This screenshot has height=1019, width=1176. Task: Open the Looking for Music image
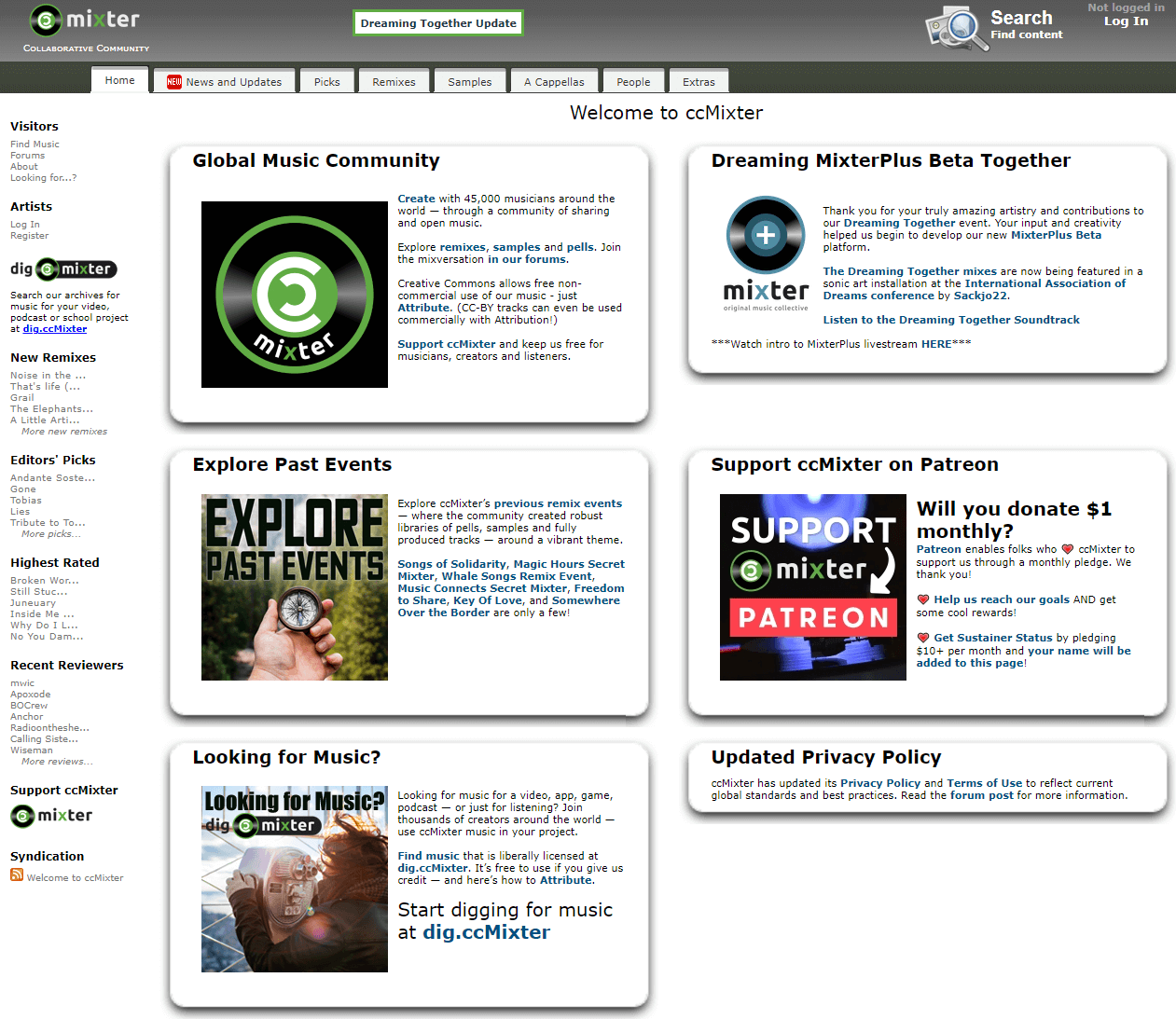(x=295, y=879)
